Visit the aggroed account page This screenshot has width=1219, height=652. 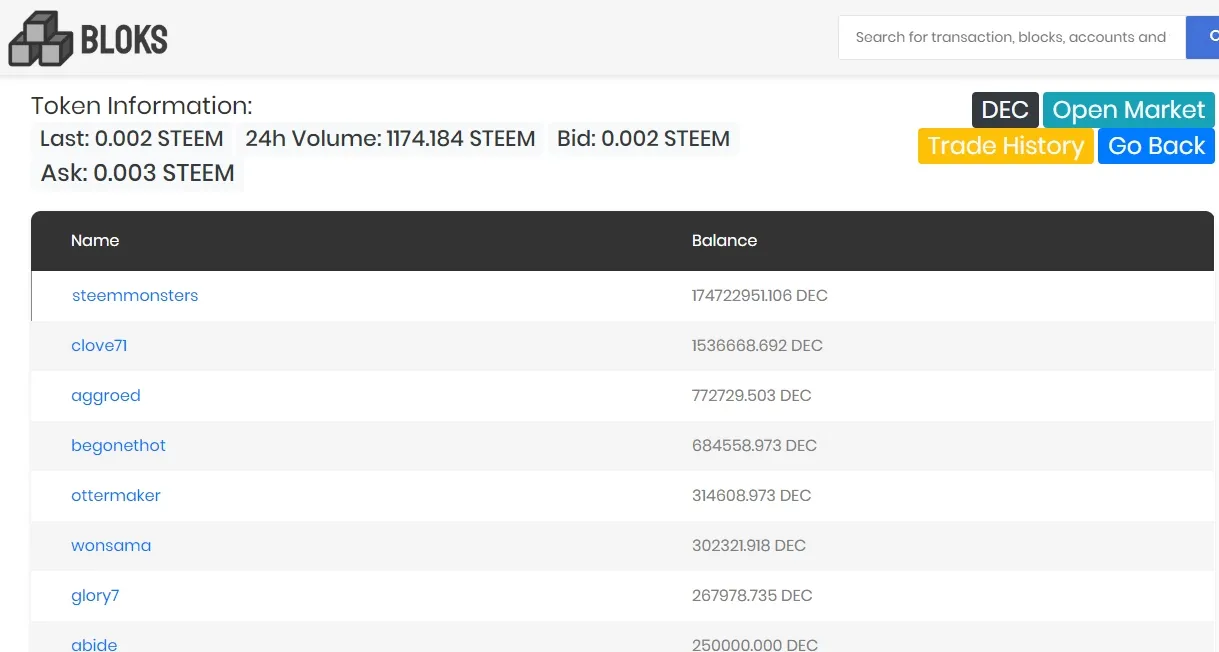coord(106,396)
